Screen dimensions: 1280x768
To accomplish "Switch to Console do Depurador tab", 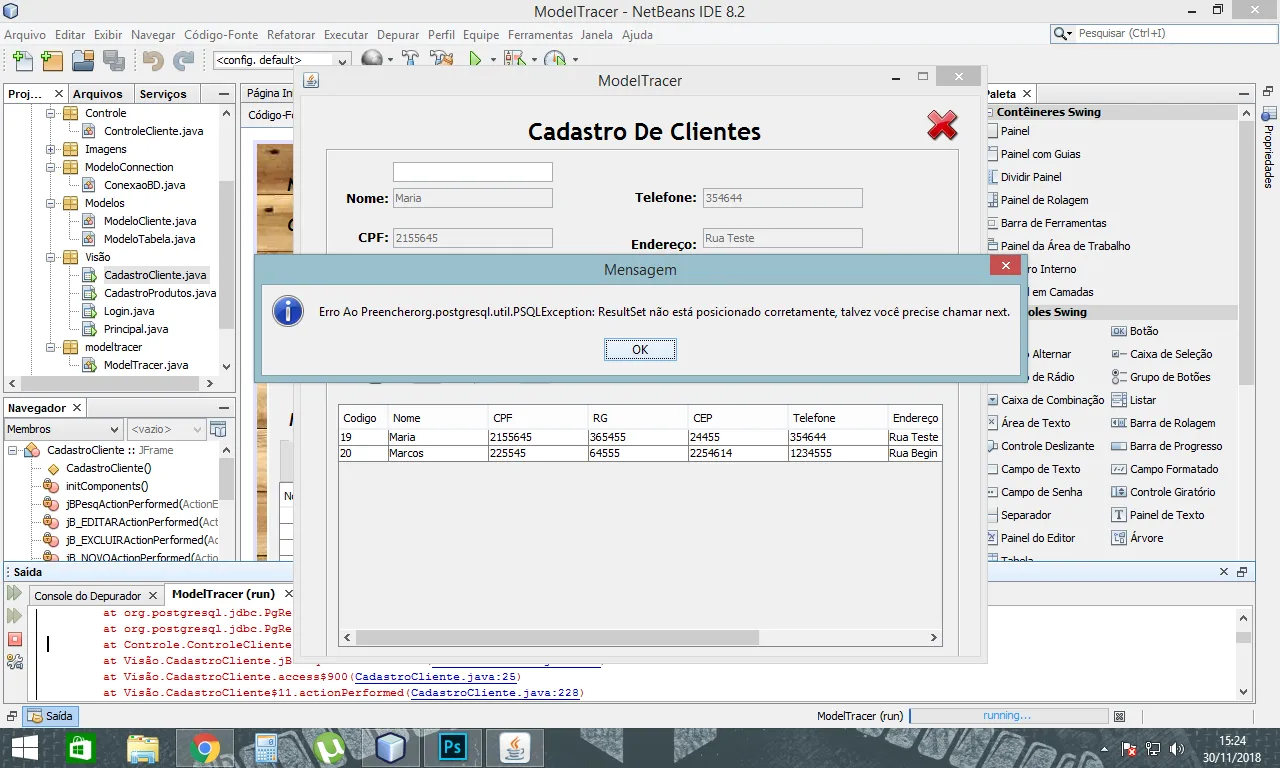I will point(88,596).
